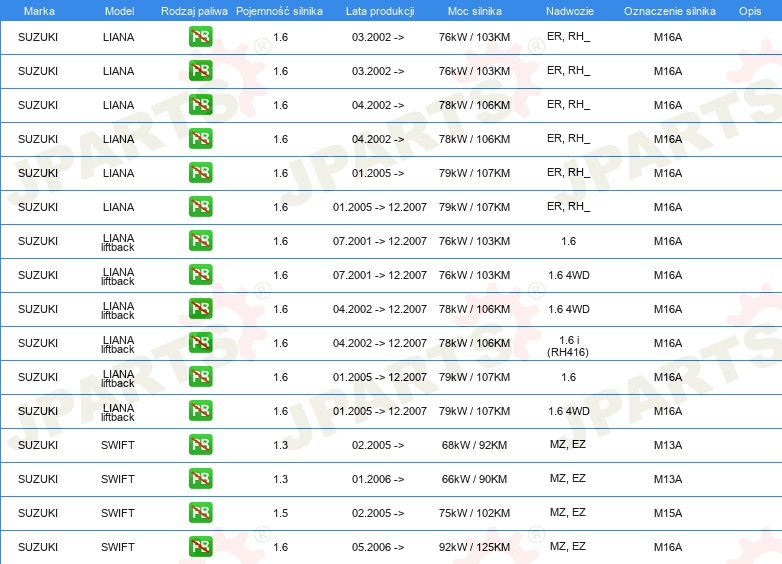Select engine capacity '1.5'
The image size is (782, 564).
pos(280,513)
